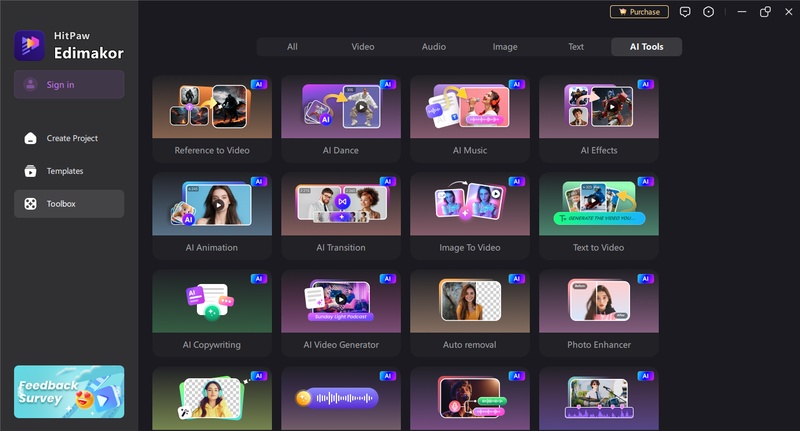Select the AI Tools tab
The height and width of the screenshot is (431, 800).
pyautogui.click(x=646, y=46)
